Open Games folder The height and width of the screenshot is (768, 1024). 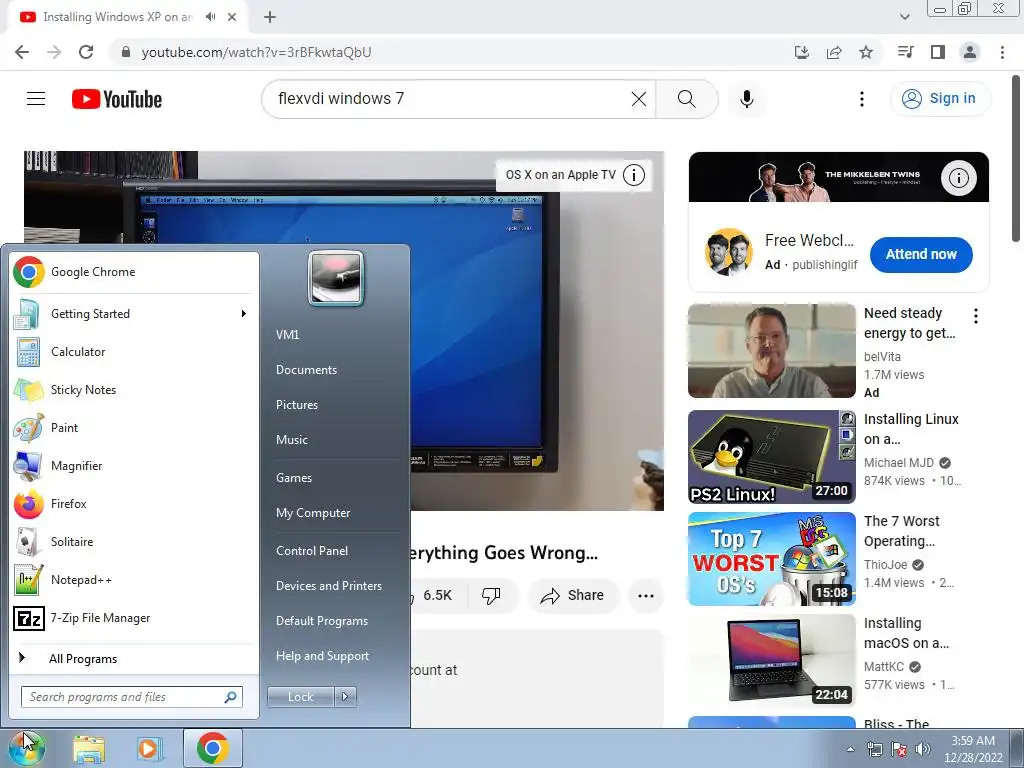pos(294,478)
